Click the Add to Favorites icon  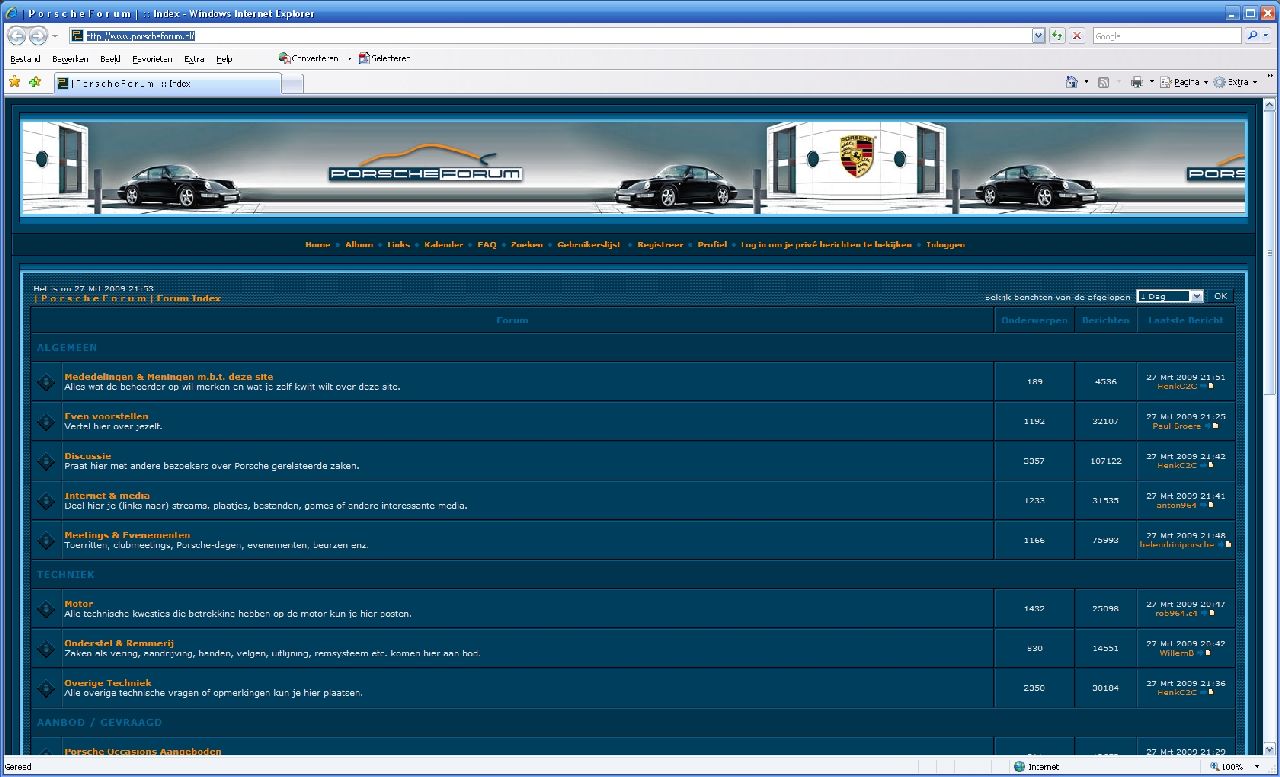coord(35,83)
